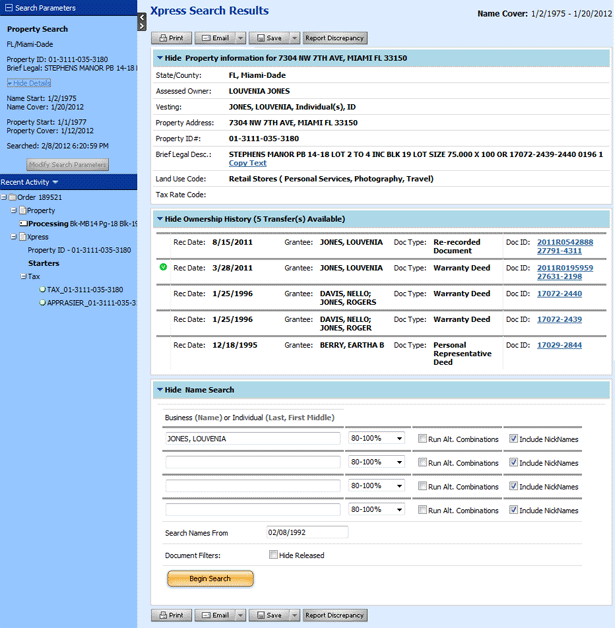This screenshot has width=615, height=628.
Task: Click the top Print button
Action: [x=170, y=38]
